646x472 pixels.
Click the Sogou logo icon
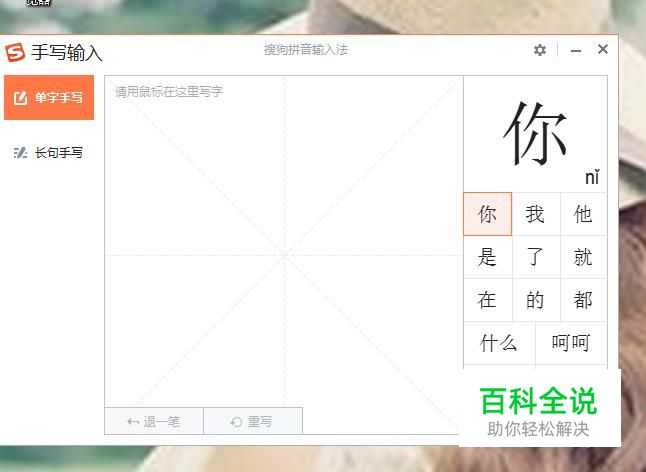pyautogui.click(x=15, y=52)
